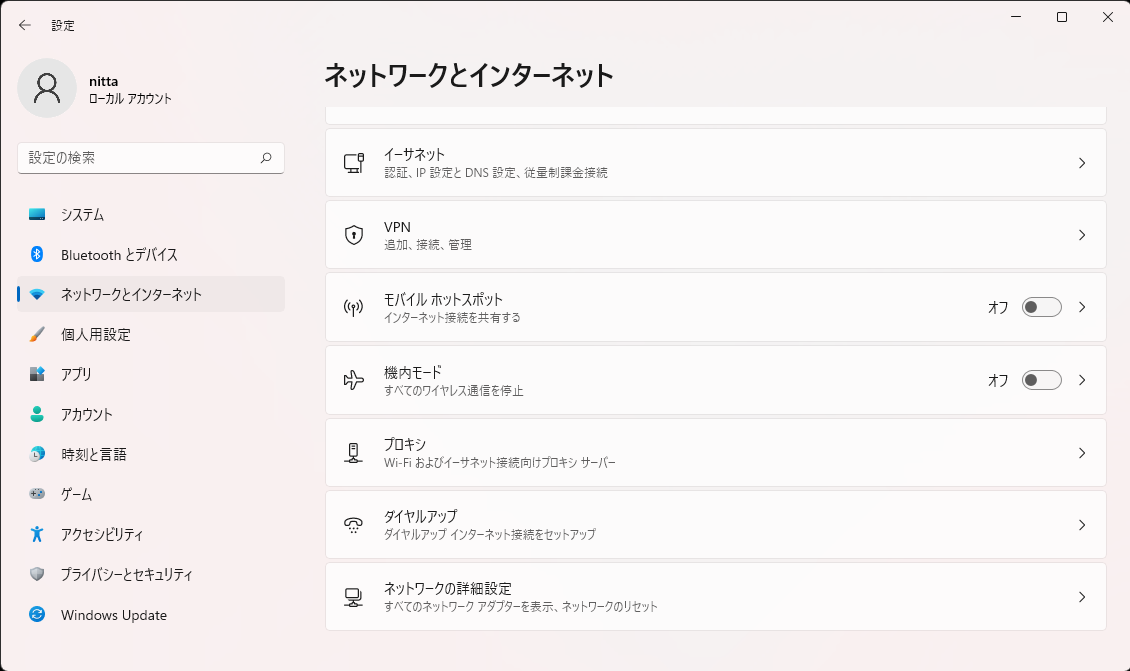The image size is (1130, 671).
Task: Click the search magnifier icon
Action: 266,158
